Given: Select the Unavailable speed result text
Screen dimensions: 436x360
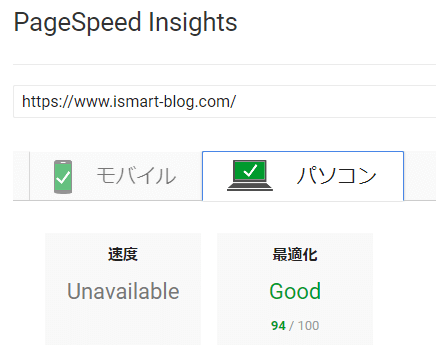Looking at the screenshot, I should pos(123,291).
